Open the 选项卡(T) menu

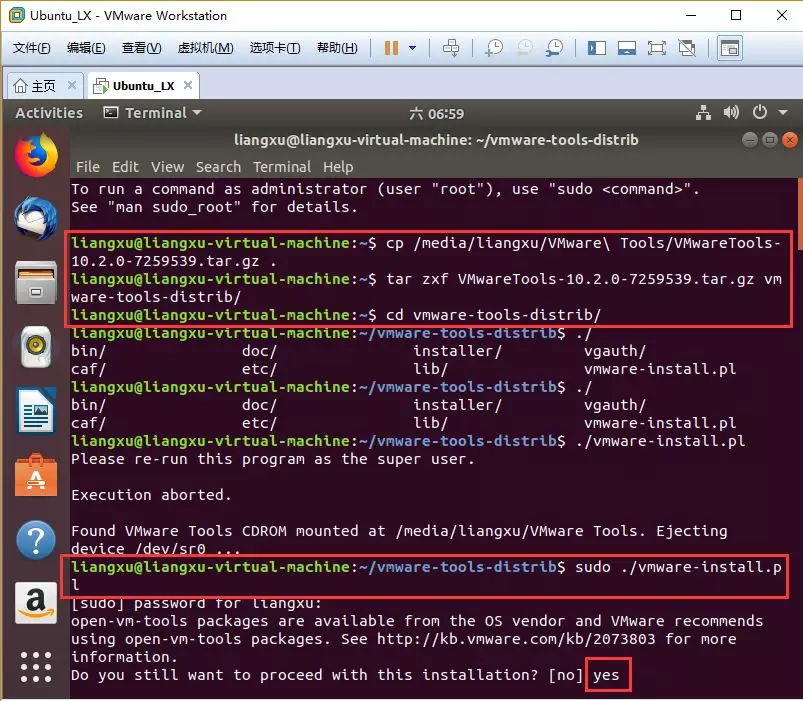click(275, 48)
